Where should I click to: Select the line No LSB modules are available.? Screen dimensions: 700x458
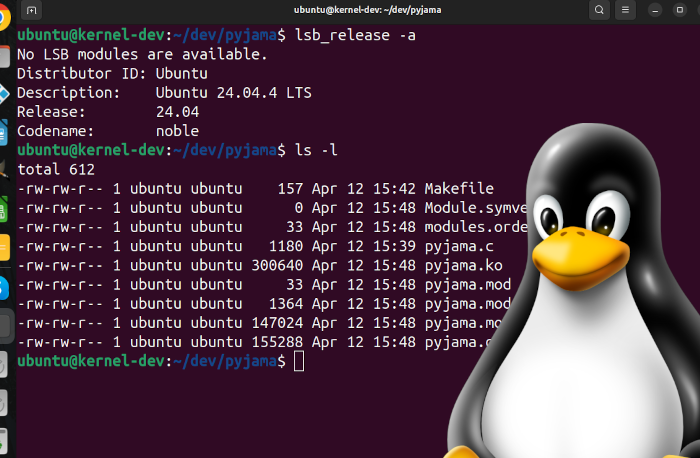[x=142, y=54]
